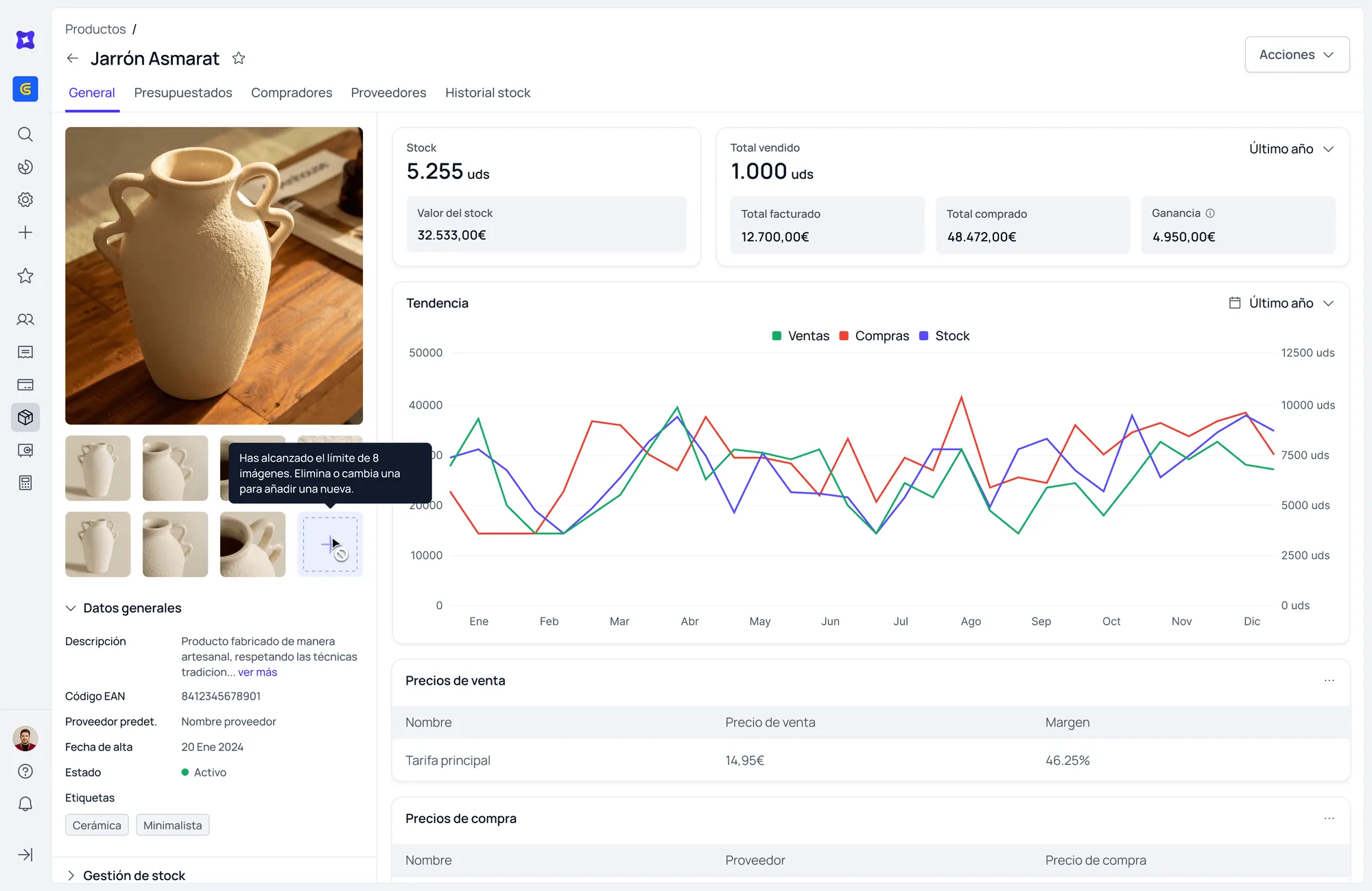The width and height of the screenshot is (1372, 891).
Task: Click the Margen column header
Action: (1067, 722)
